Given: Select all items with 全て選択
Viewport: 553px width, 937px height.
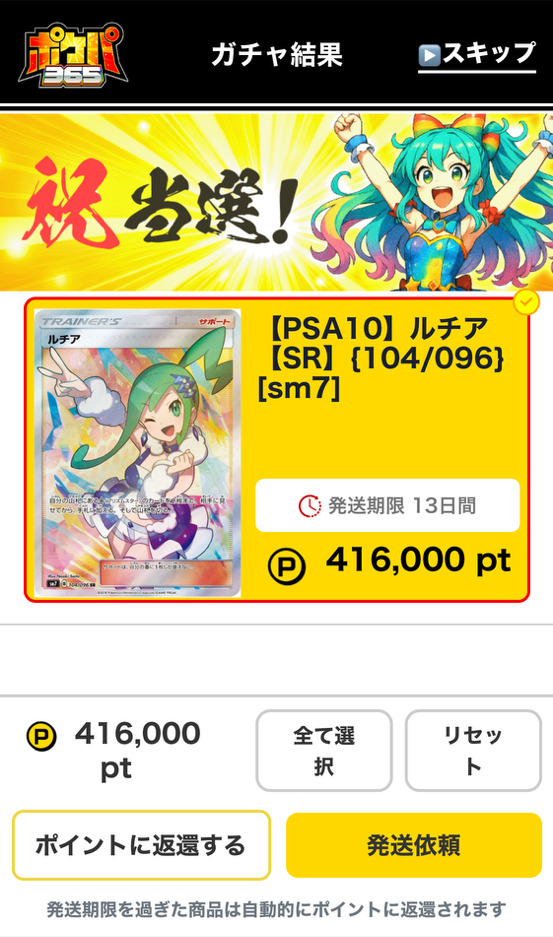Looking at the screenshot, I should coord(324,751).
